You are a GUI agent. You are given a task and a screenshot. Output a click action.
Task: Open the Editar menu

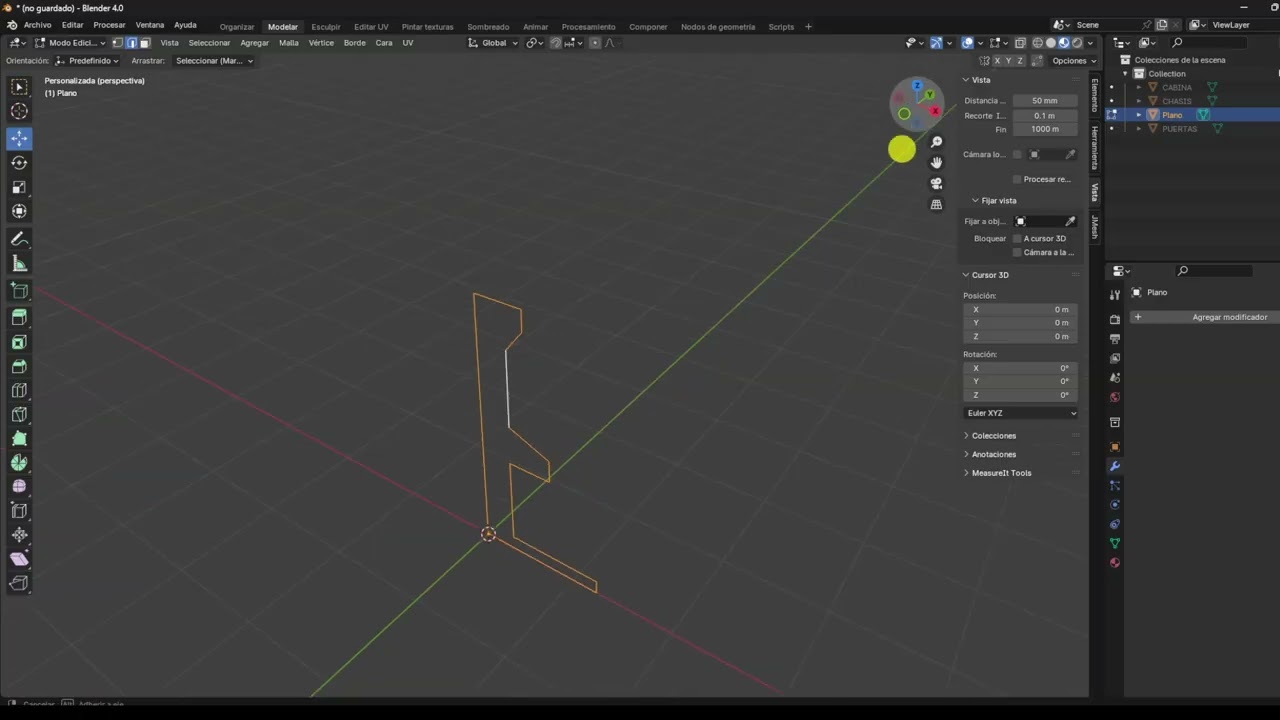coord(73,25)
